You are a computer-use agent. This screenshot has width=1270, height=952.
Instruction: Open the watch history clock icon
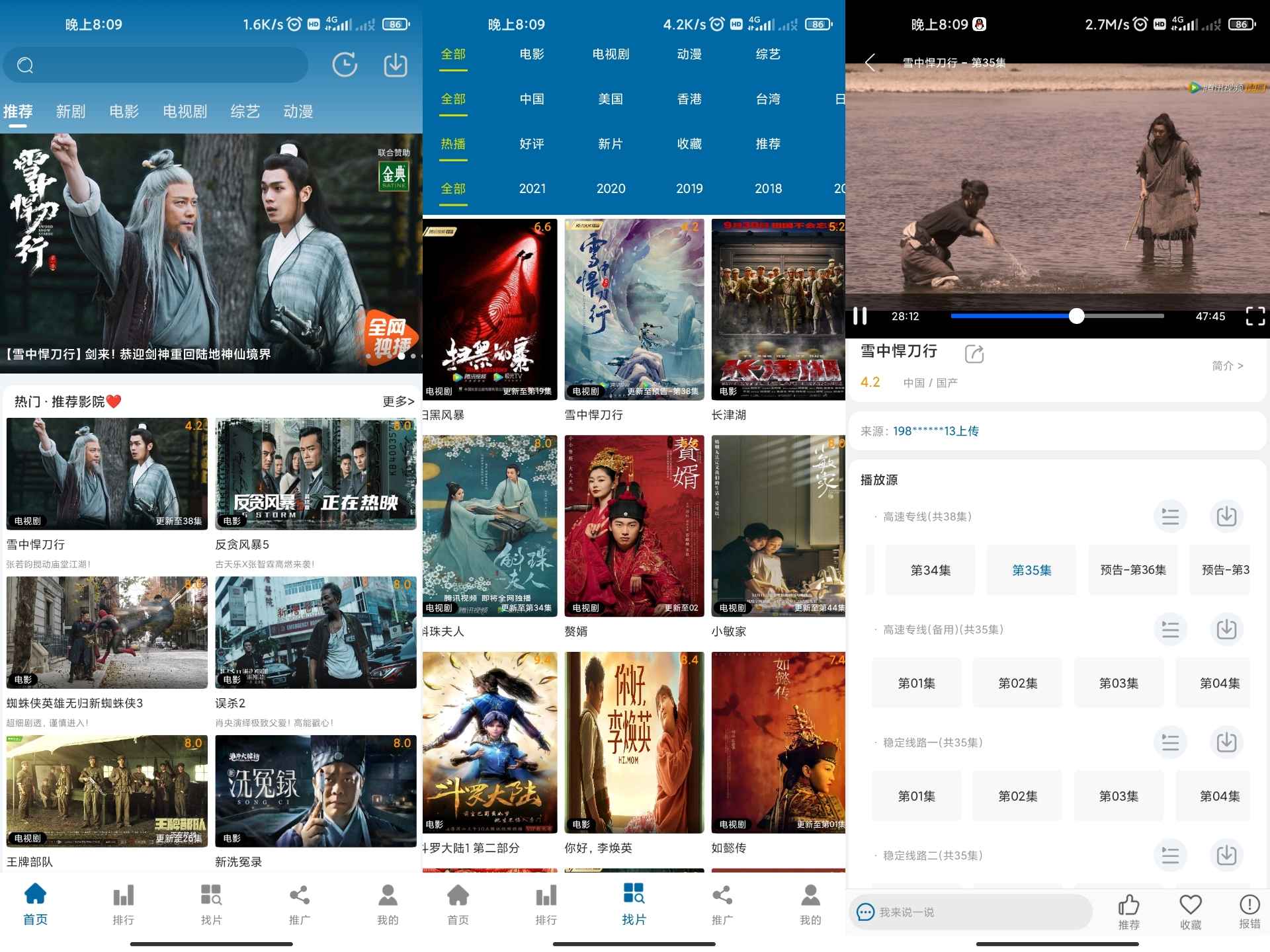coord(344,65)
